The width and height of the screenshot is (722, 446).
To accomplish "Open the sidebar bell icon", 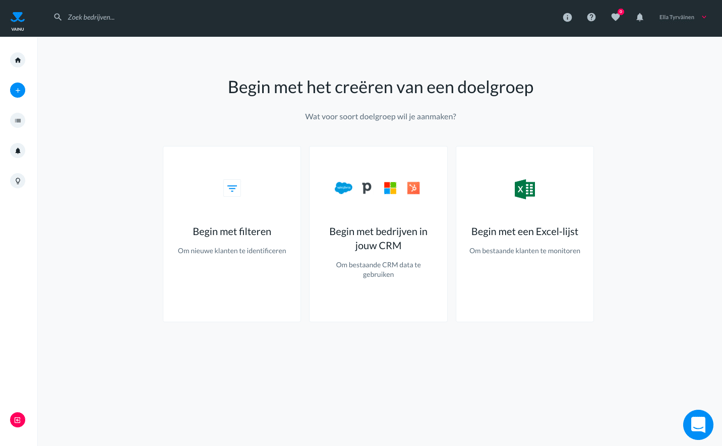I will tap(17, 151).
